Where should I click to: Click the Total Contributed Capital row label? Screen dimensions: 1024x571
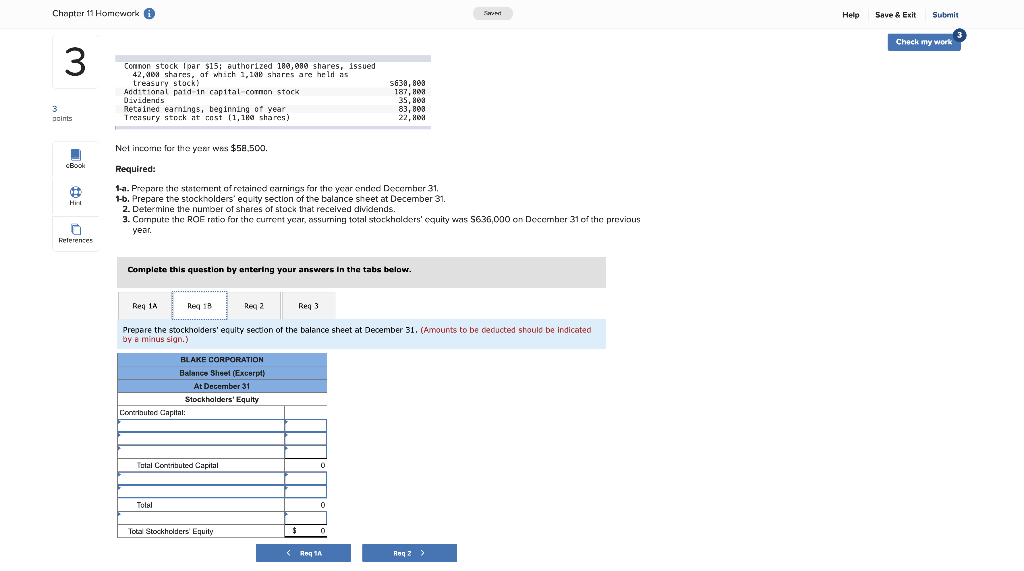[178, 466]
